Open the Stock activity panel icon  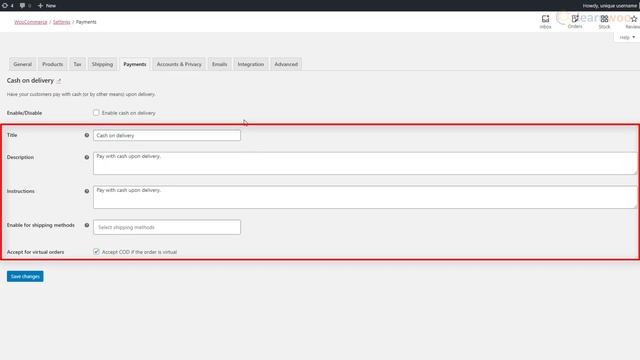604,19
